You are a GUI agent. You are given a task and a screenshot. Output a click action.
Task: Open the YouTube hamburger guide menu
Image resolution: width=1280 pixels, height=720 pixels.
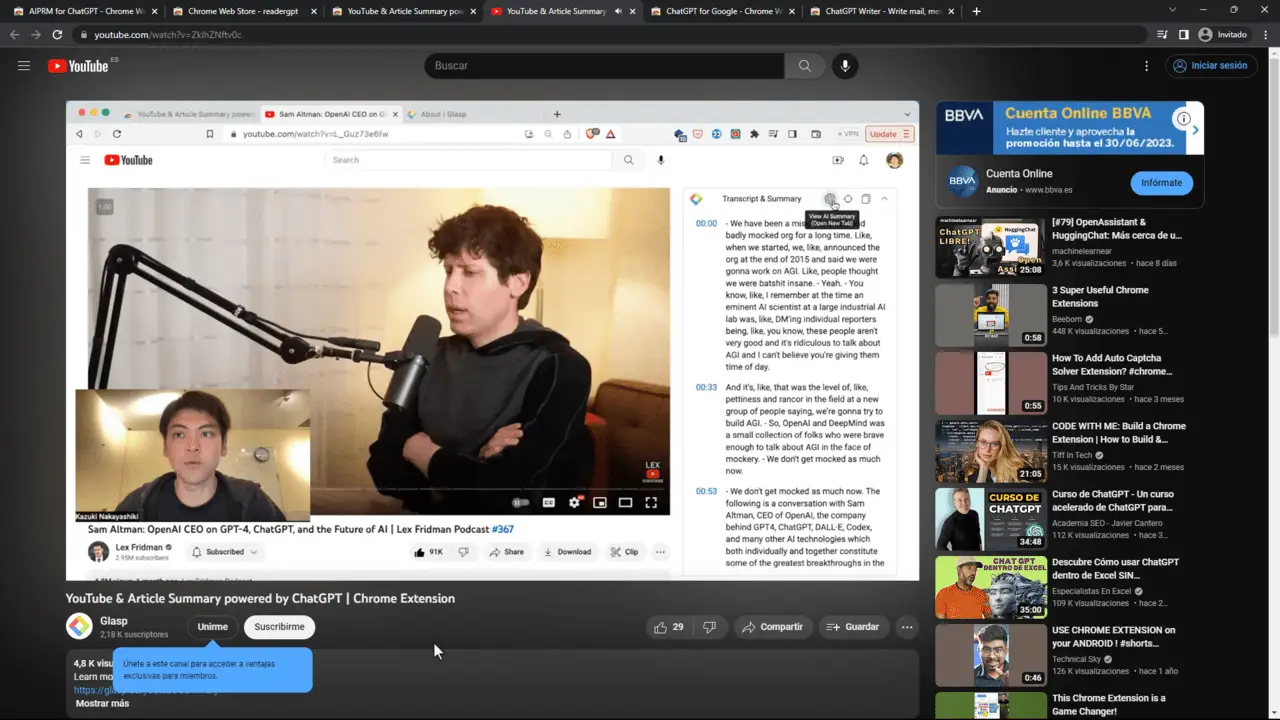tap(24, 66)
